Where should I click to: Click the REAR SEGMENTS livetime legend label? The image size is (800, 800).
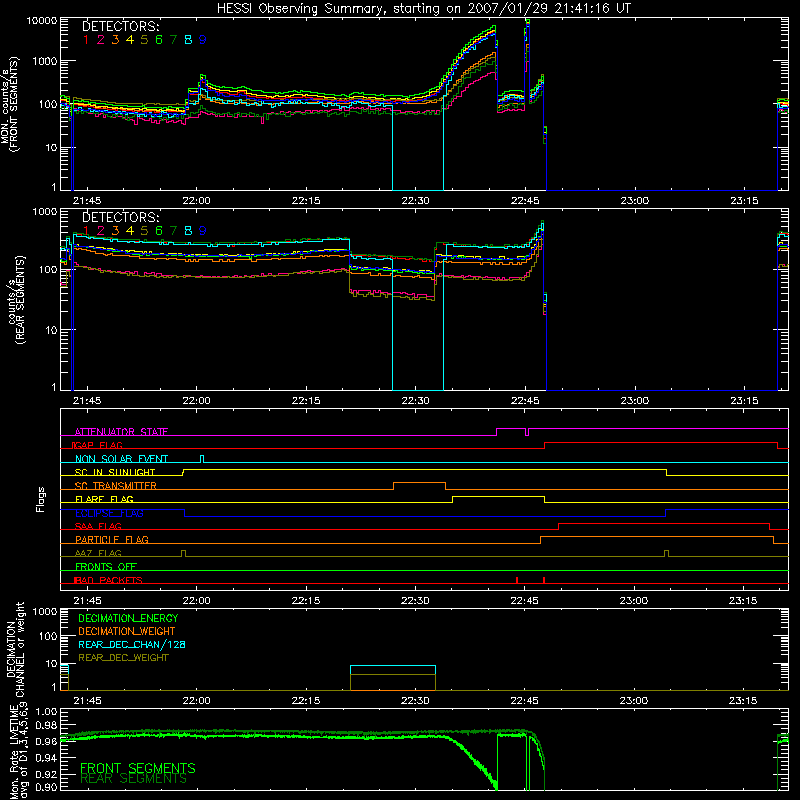point(134,779)
